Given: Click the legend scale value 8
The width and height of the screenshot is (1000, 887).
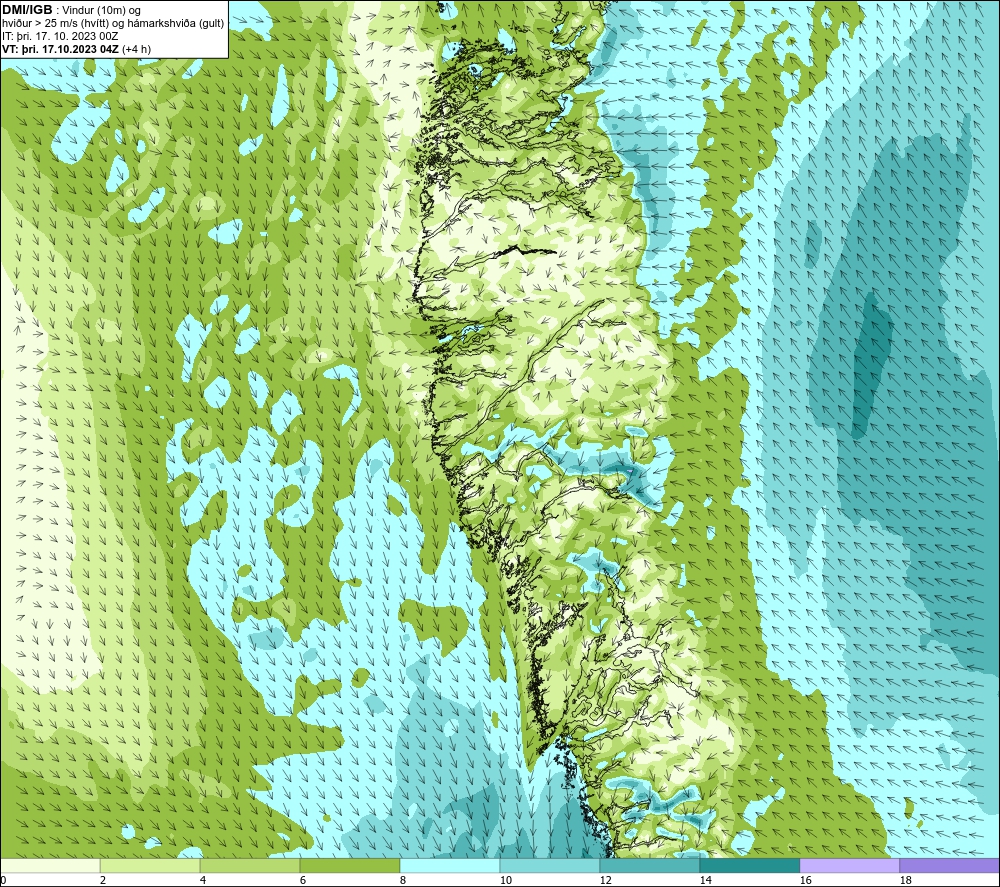Looking at the screenshot, I should click(403, 881).
